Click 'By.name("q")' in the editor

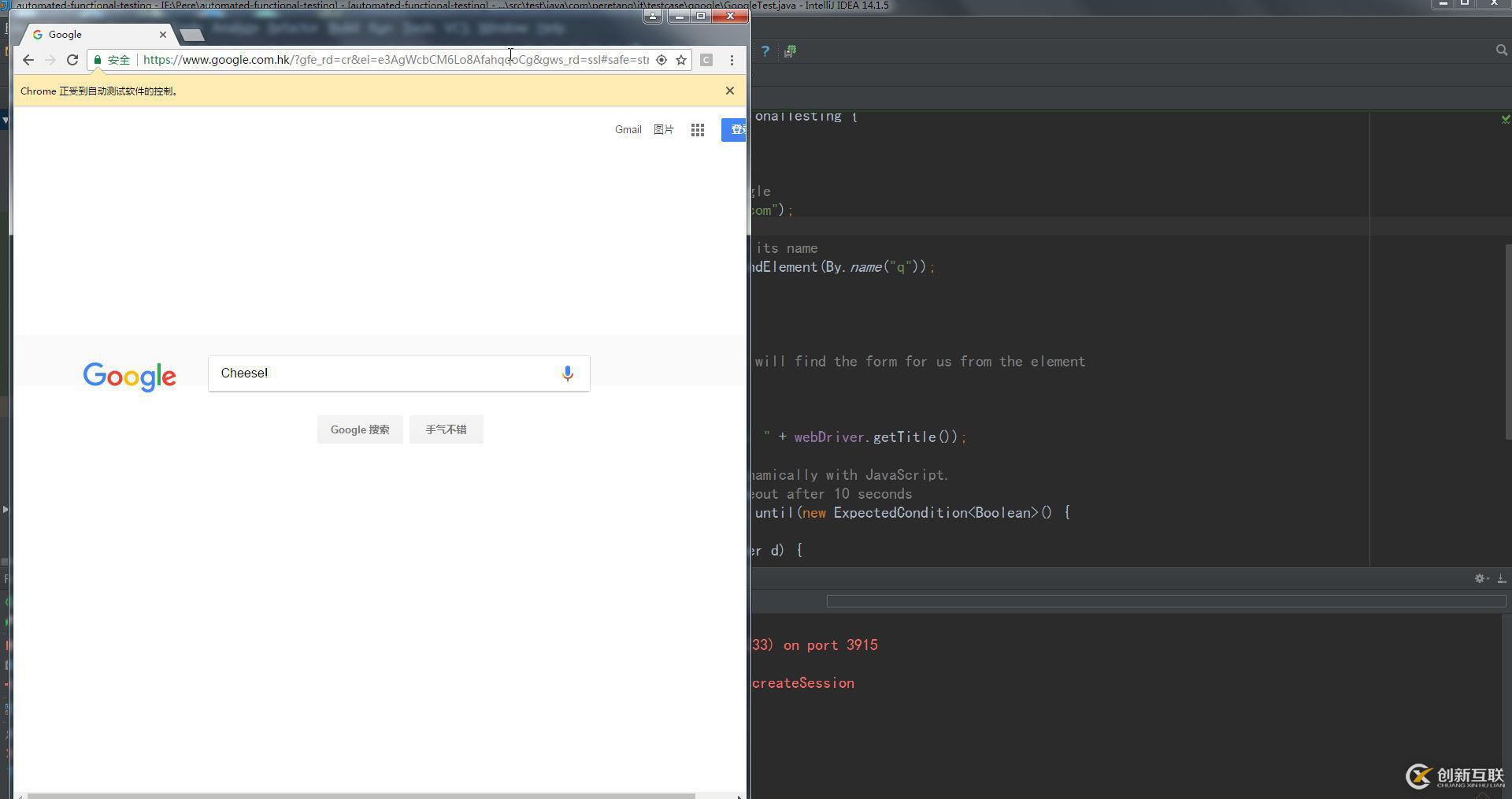(x=876, y=267)
